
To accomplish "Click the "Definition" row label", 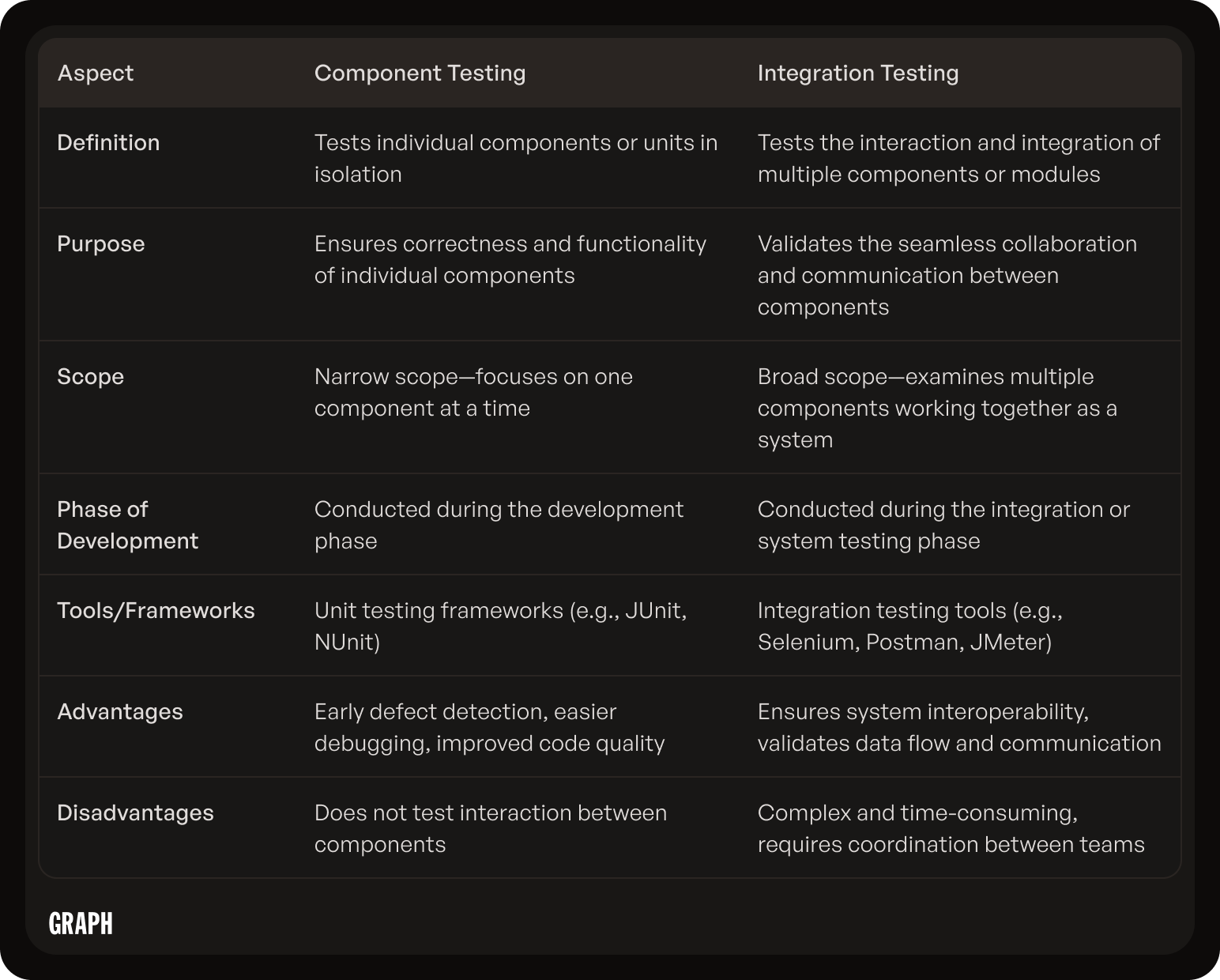I will (108, 142).
